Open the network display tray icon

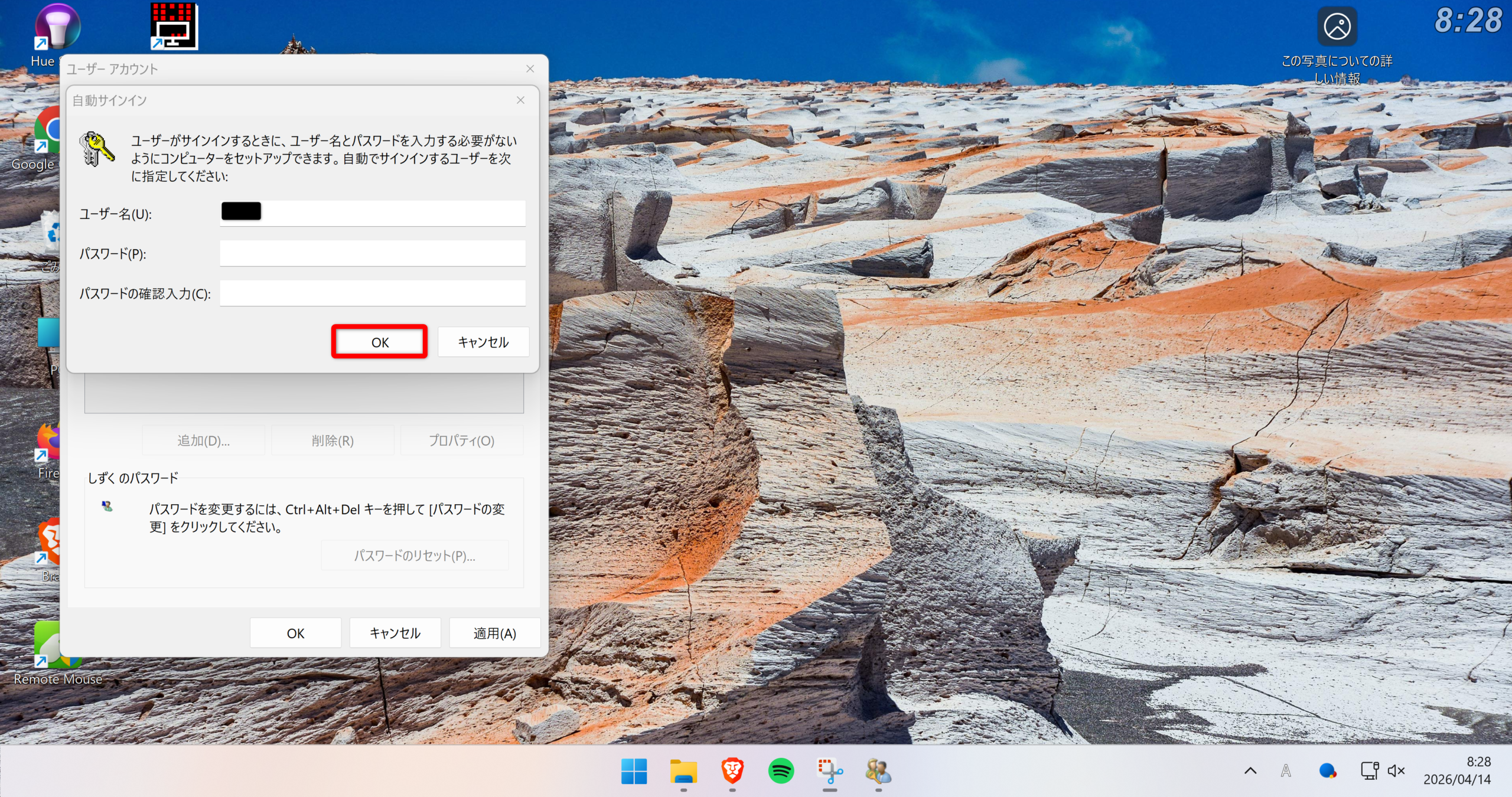click(x=1369, y=771)
